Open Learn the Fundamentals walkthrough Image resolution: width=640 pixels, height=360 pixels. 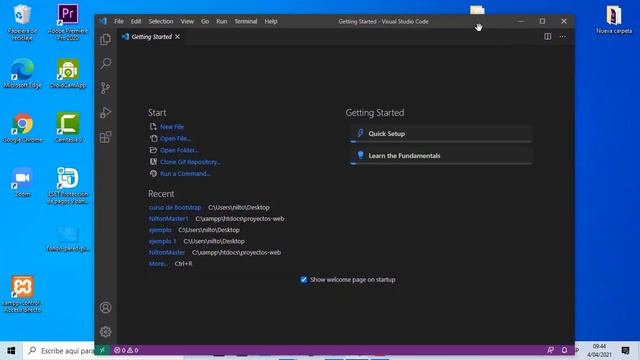[441, 156]
